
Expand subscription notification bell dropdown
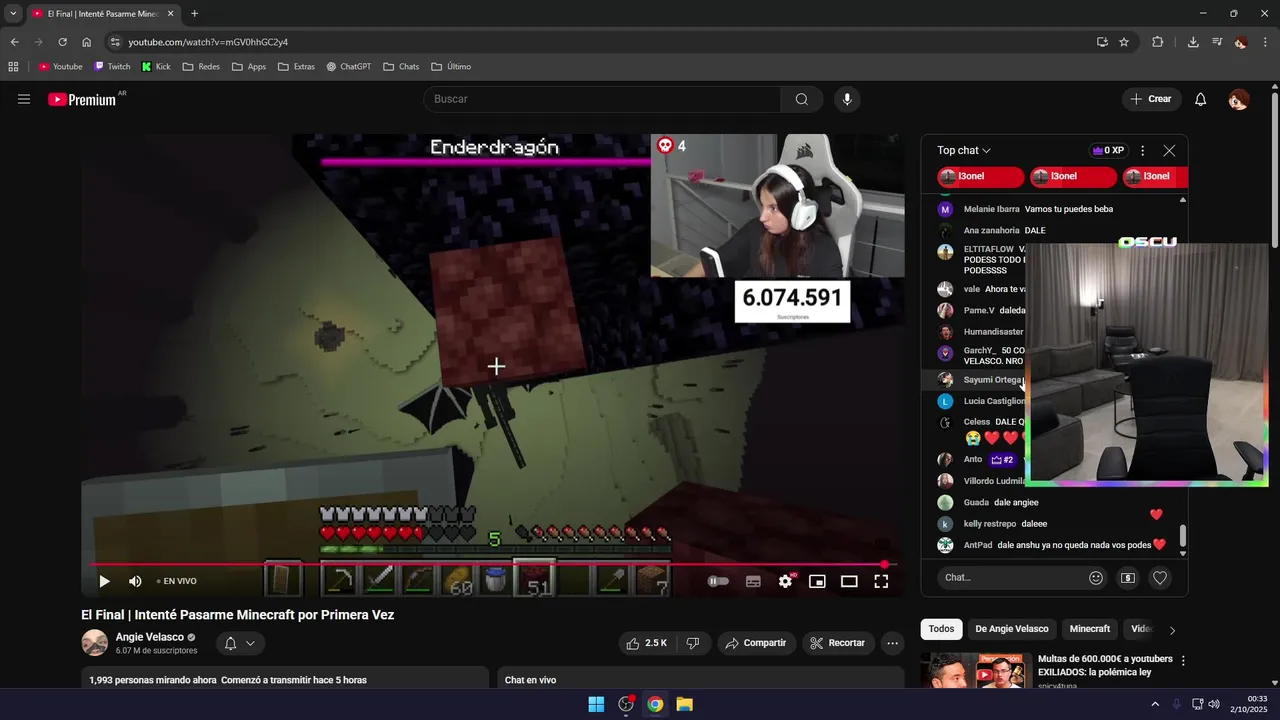point(240,643)
